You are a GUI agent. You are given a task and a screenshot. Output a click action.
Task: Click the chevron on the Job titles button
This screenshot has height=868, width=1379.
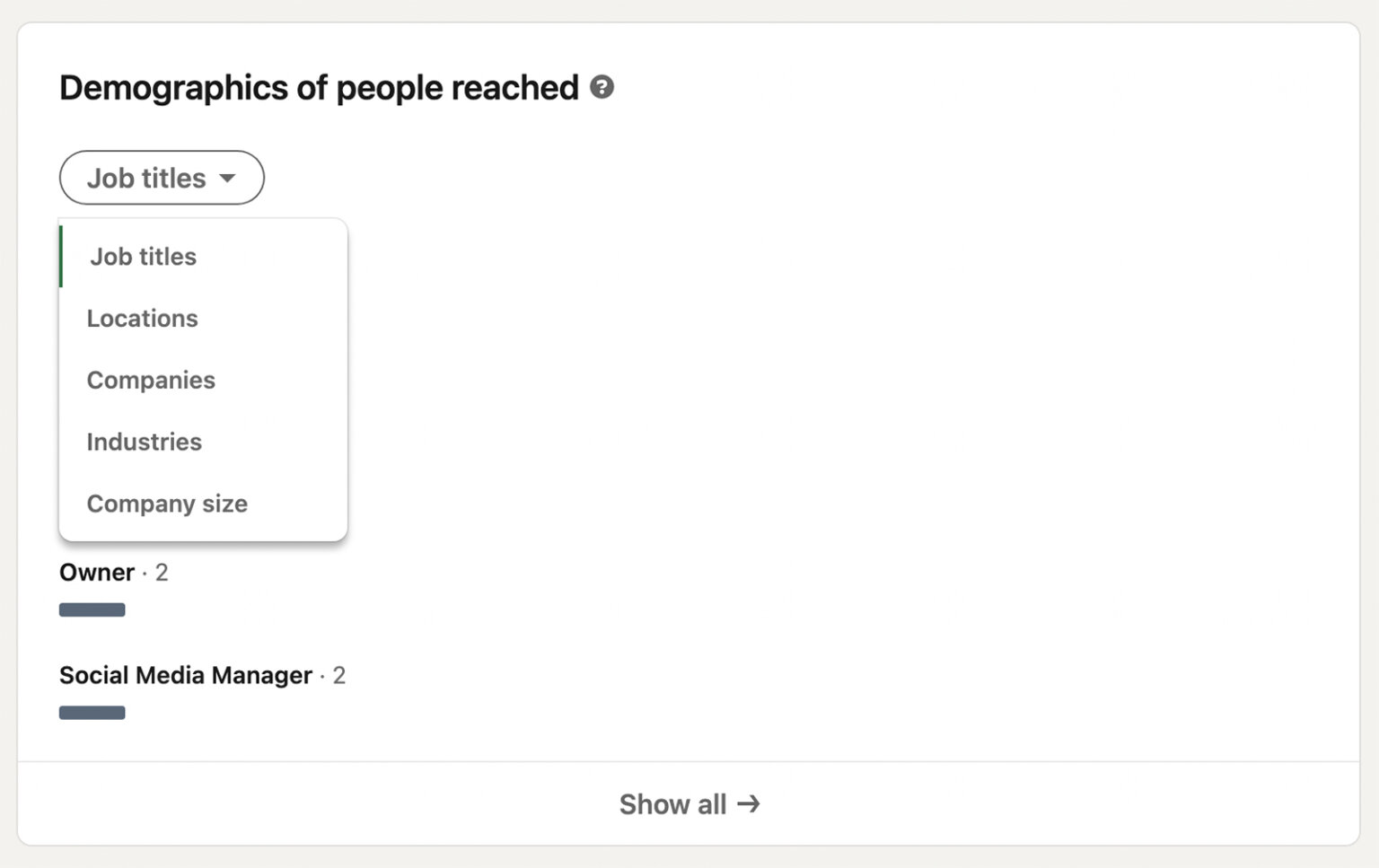[x=228, y=179]
